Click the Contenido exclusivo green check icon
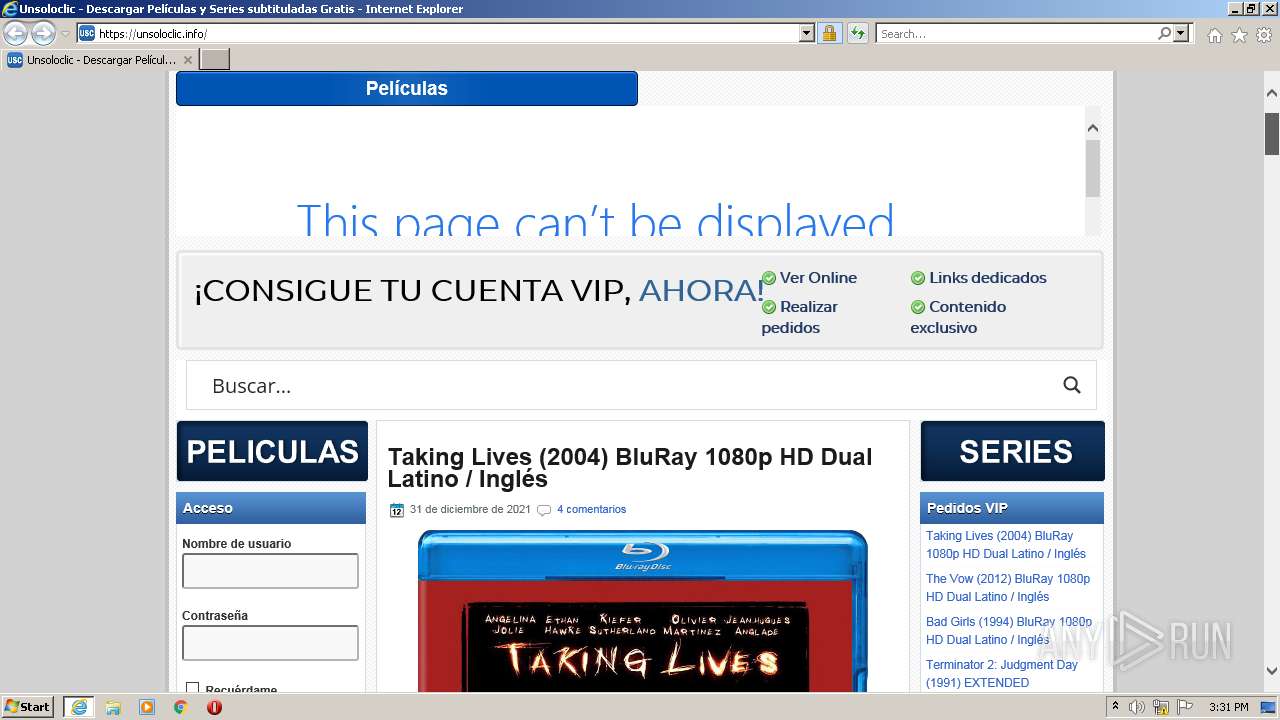Screen dimensions: 1280x720 918,307
